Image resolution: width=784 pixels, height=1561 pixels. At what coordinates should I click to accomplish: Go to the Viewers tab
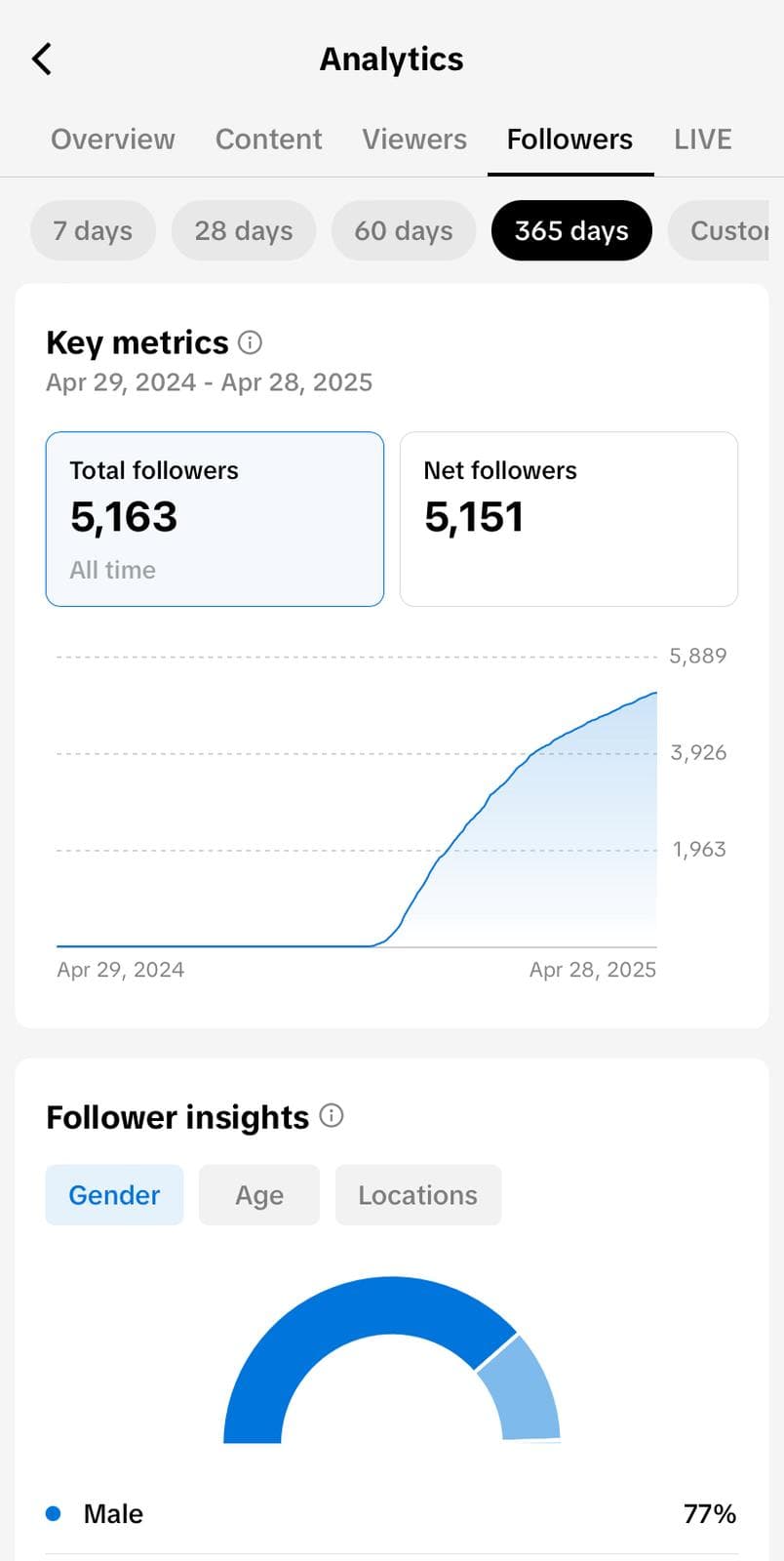click(x=414, y=140)
